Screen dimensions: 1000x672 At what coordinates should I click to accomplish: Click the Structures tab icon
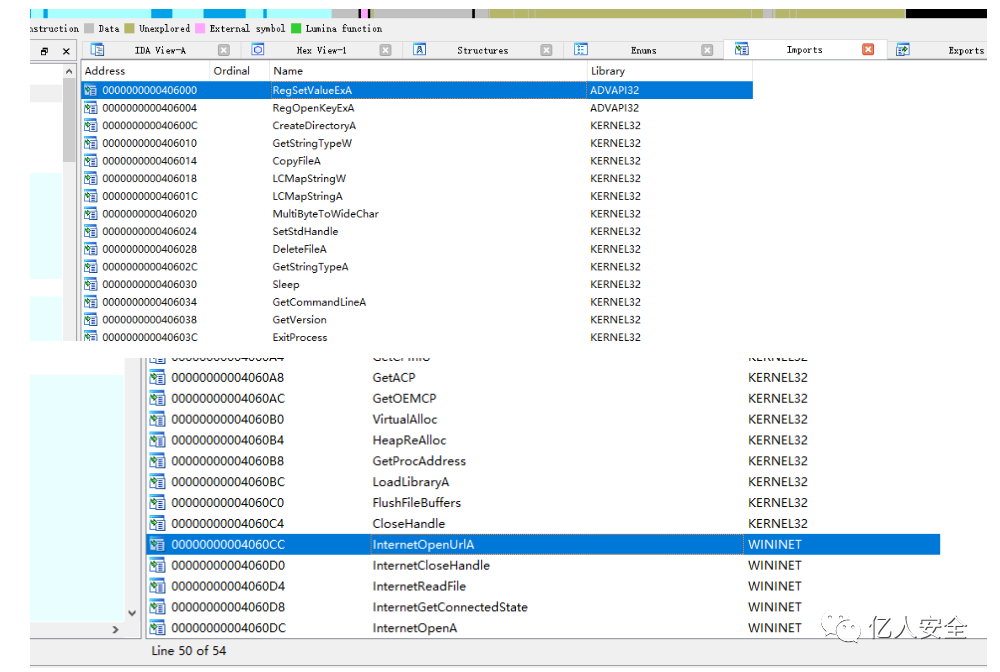(x=419, y=50)
